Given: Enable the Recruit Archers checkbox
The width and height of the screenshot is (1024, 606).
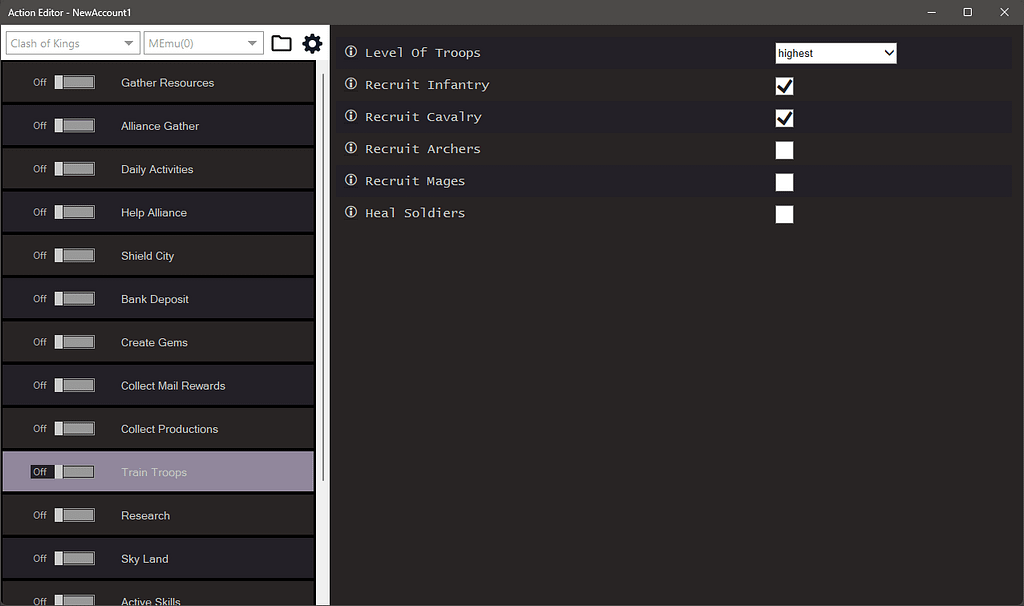Looking at the screenshot, I should 784,150.
